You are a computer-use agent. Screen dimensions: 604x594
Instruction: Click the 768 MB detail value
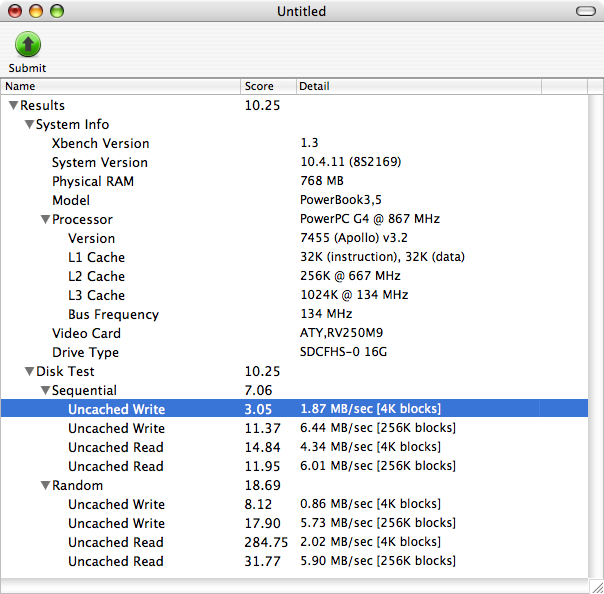coord(322,181)
